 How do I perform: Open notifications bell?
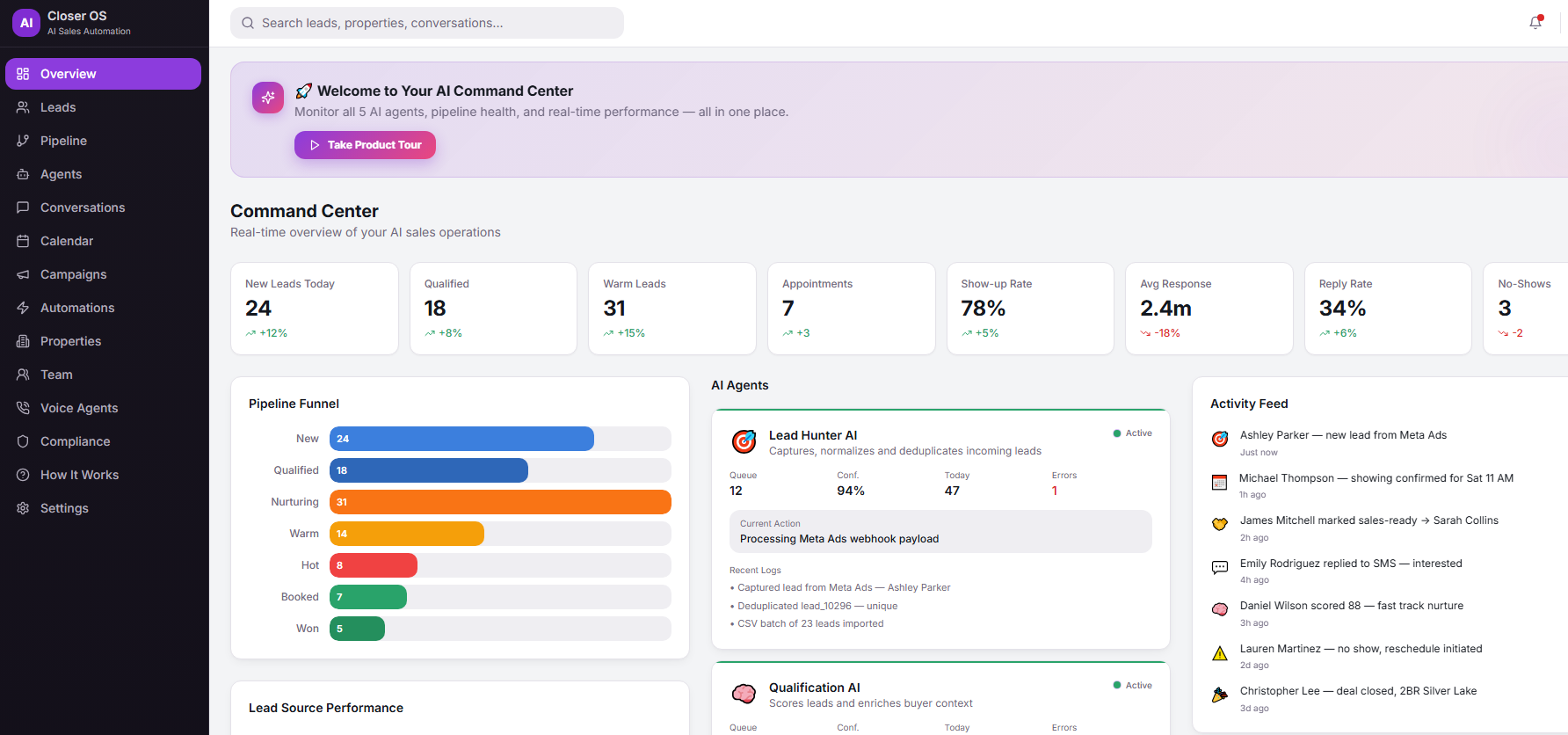tap(1535, 23)
